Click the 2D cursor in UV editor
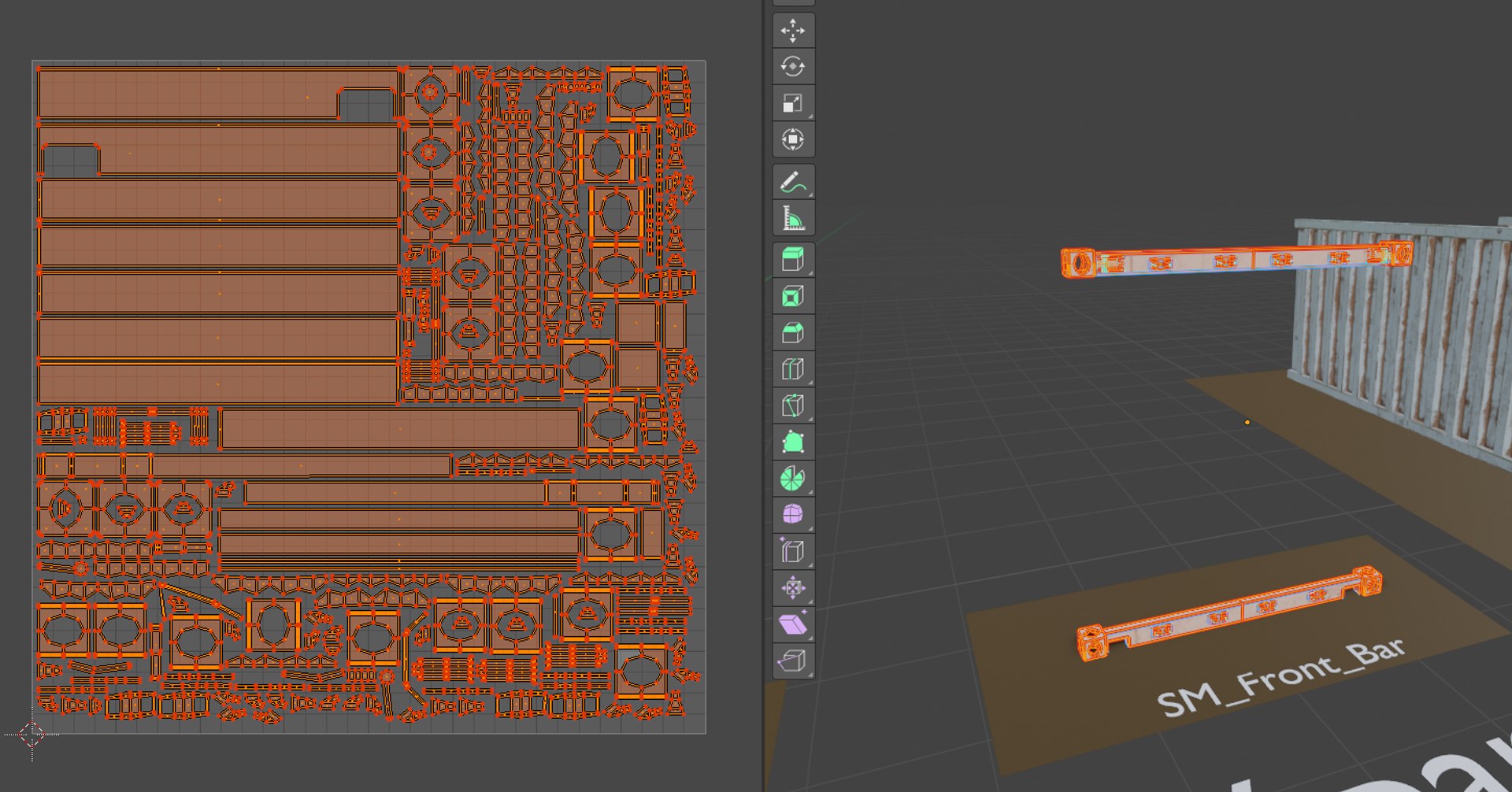This screenshot has width=1512, height=792. (32, 735)
